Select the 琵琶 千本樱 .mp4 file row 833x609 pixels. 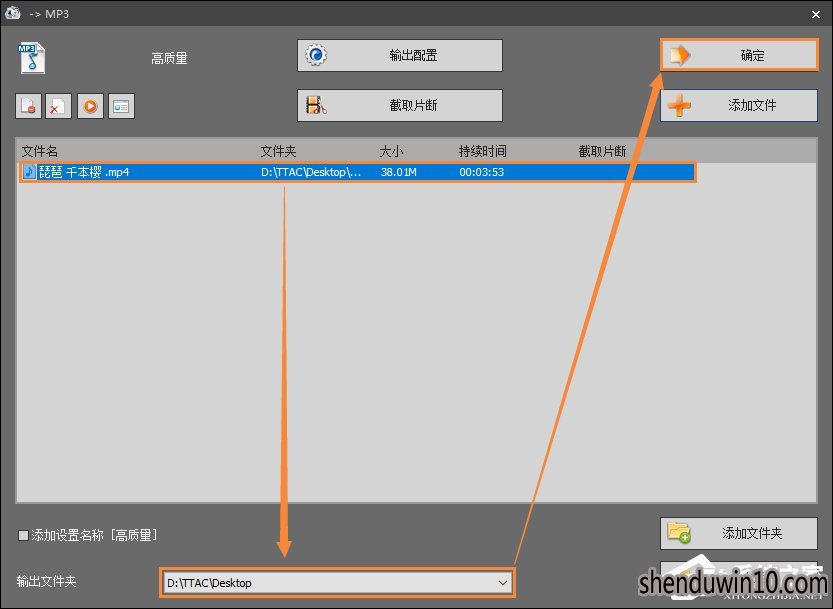358,172
